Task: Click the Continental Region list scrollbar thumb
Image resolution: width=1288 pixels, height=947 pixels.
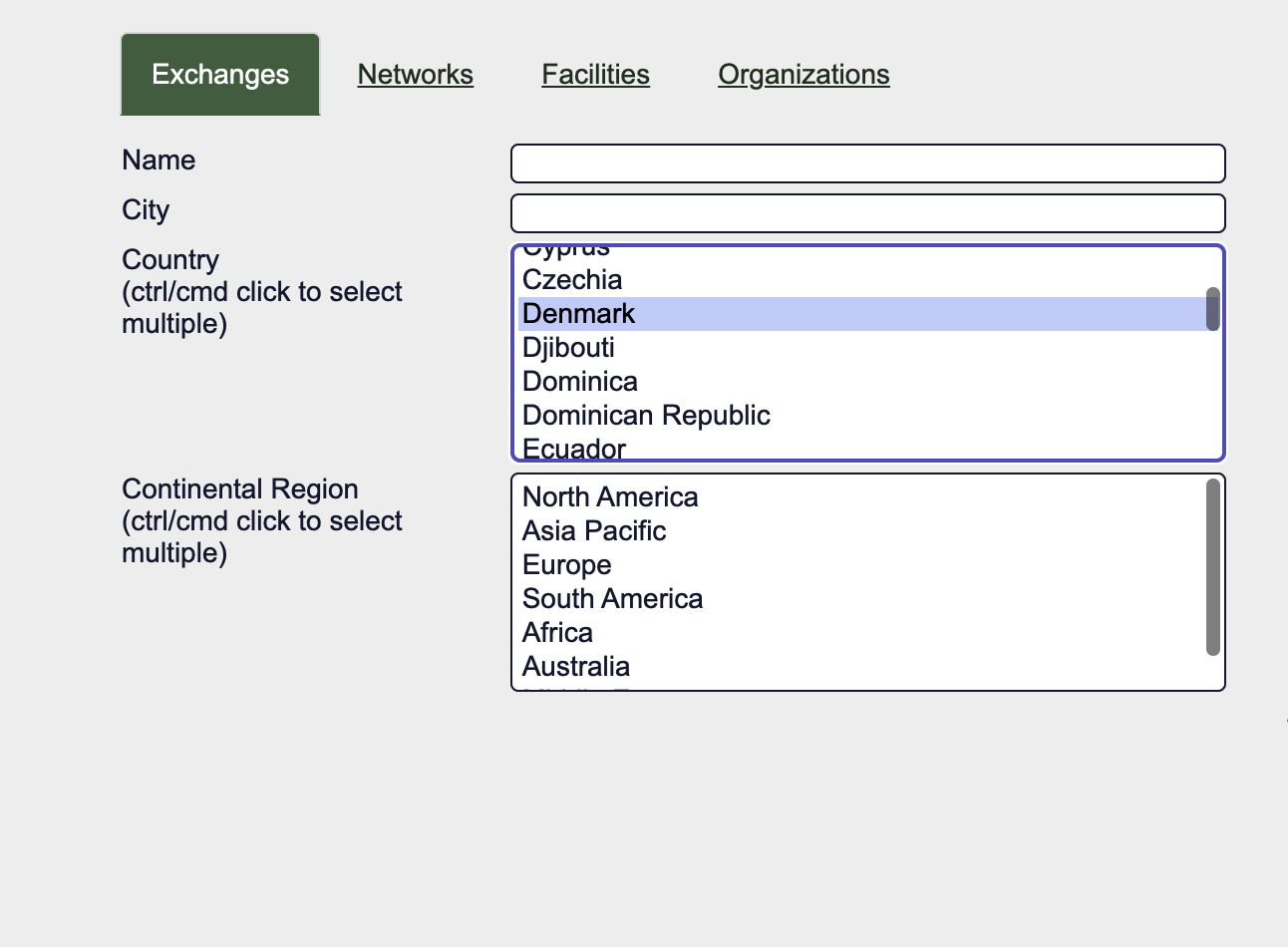Action: click(x=1213, y=567)
